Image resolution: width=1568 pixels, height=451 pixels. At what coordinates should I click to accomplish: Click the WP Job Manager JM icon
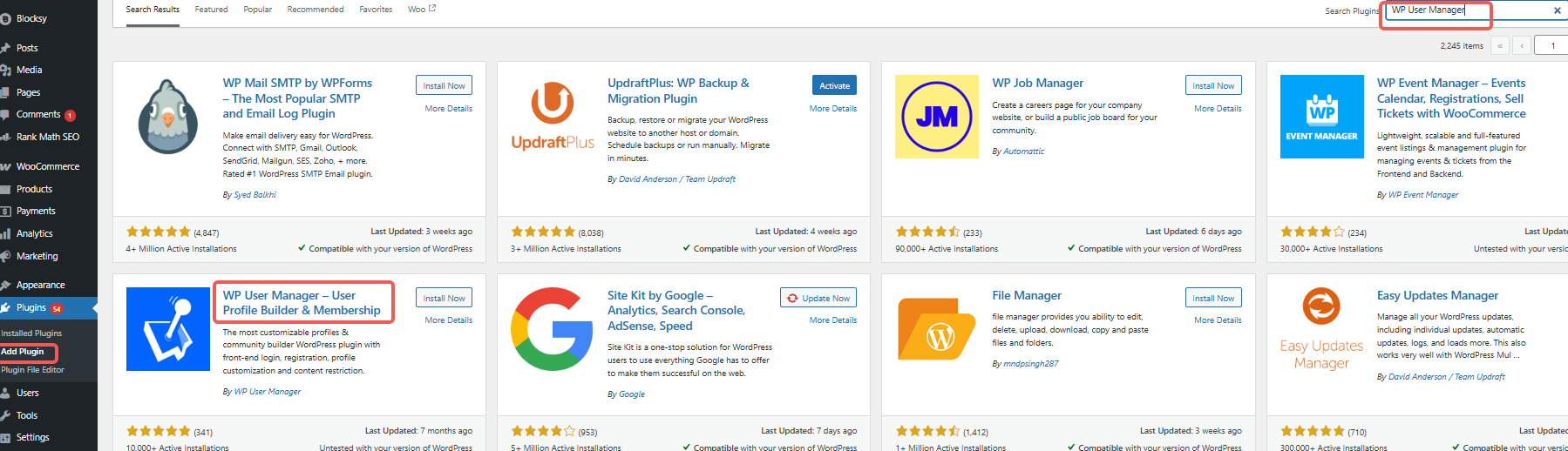click(x=937, y=117)
